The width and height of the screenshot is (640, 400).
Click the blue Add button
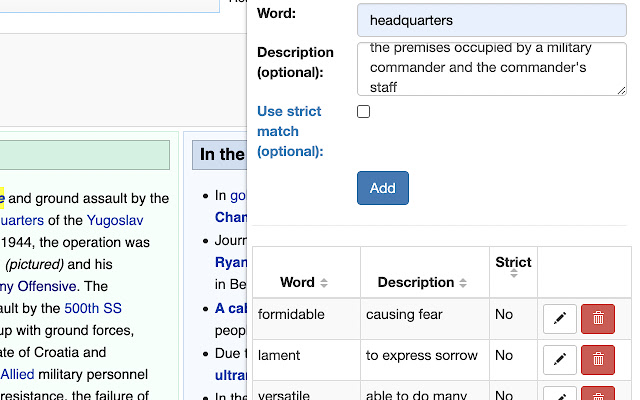pos(382,188)
